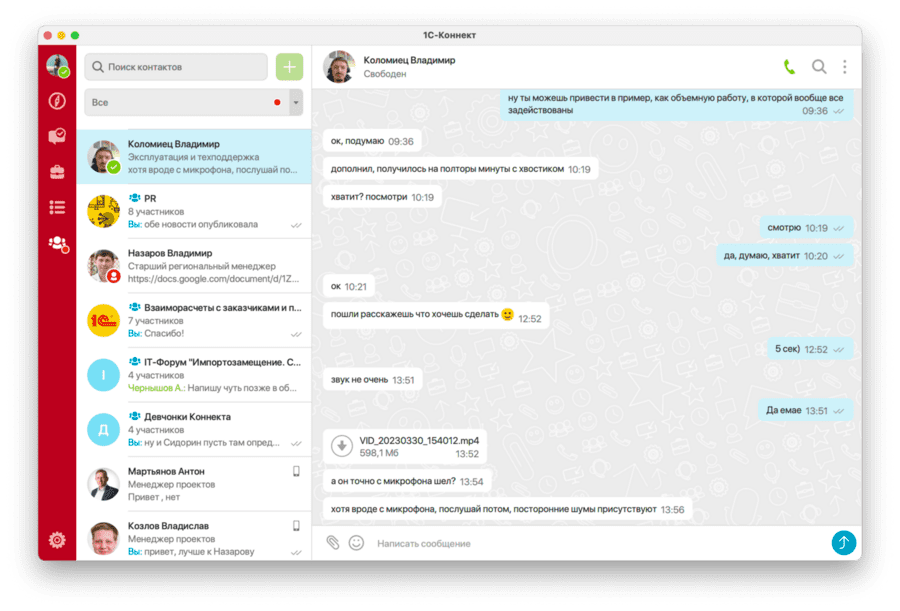
Task: Open the emoji picker smiley
Action: click(x=356, y=543)
